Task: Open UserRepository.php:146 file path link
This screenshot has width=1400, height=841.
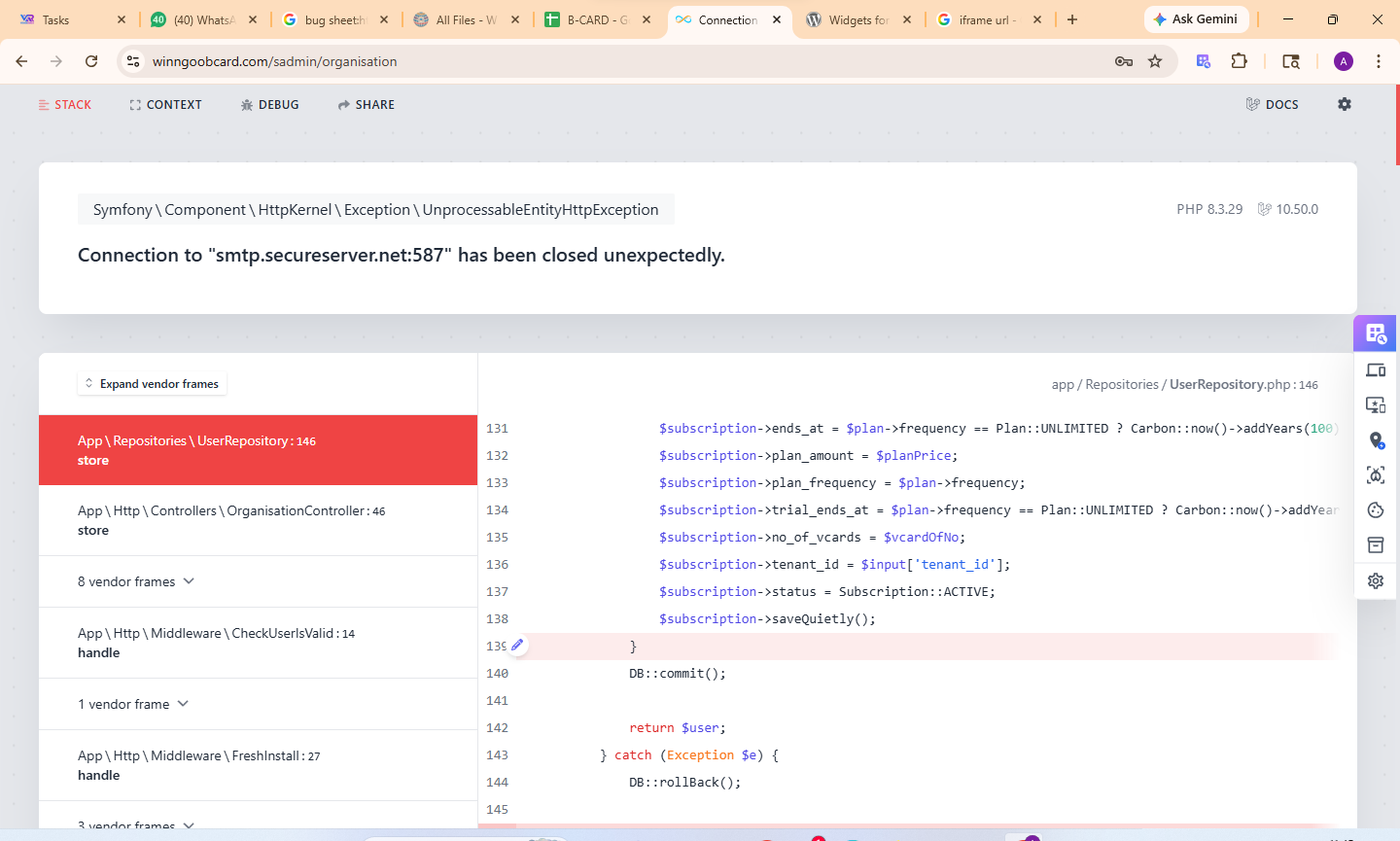Action: tap(1184, 384)
